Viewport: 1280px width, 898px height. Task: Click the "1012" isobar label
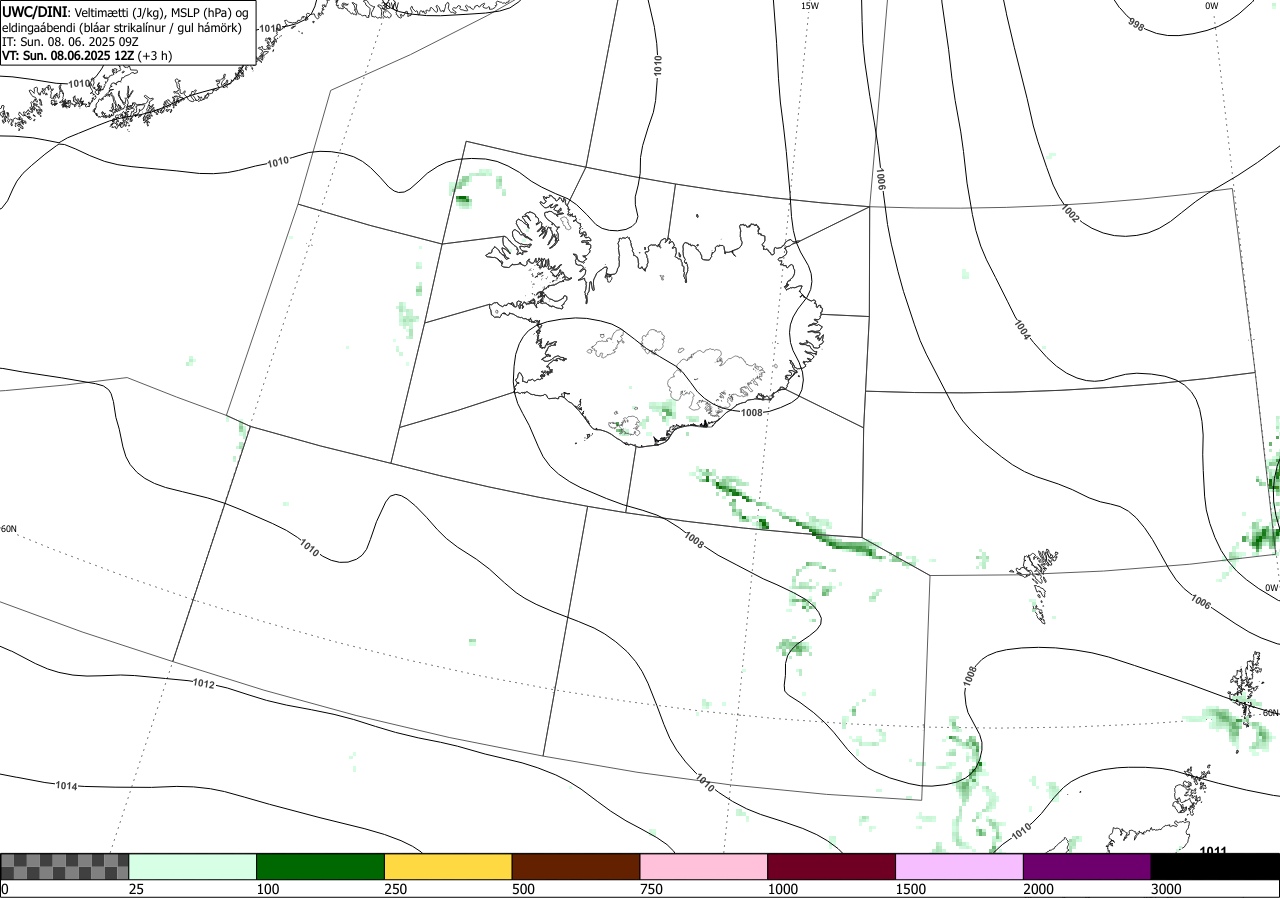(x=203, y=684)
